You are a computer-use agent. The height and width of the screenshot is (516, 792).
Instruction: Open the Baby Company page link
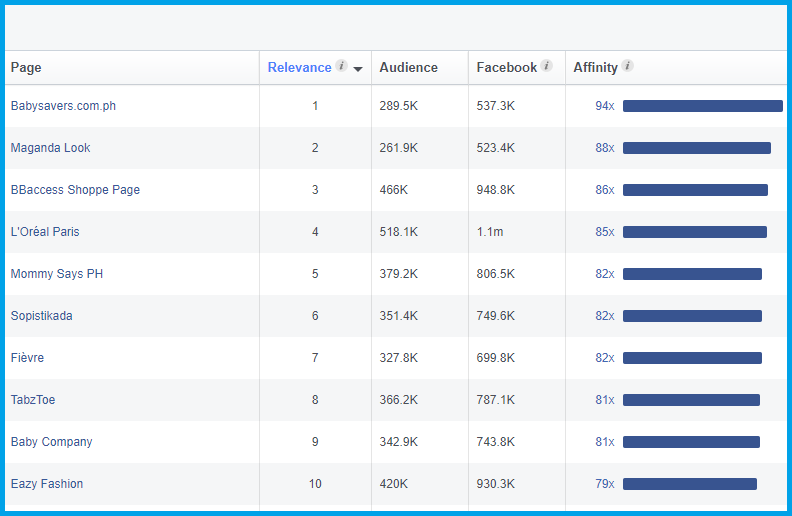[x=51, y=442]
